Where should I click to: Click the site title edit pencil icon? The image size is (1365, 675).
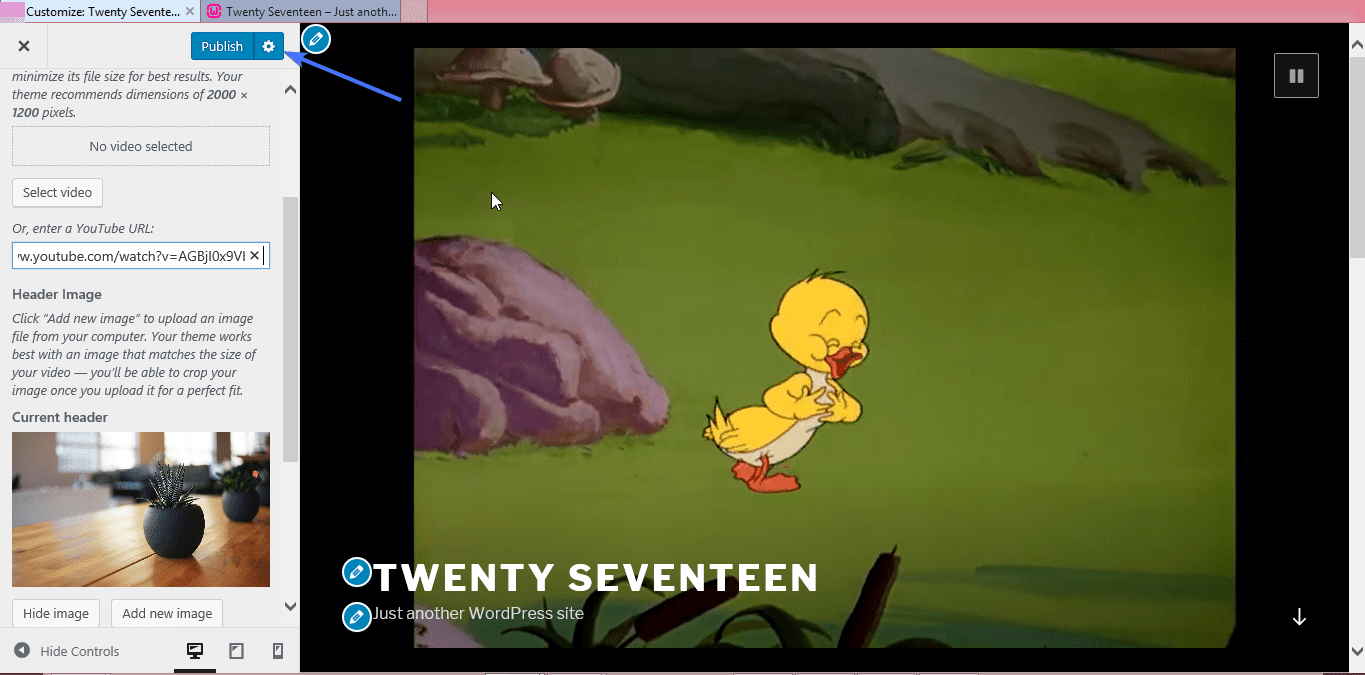356,572
